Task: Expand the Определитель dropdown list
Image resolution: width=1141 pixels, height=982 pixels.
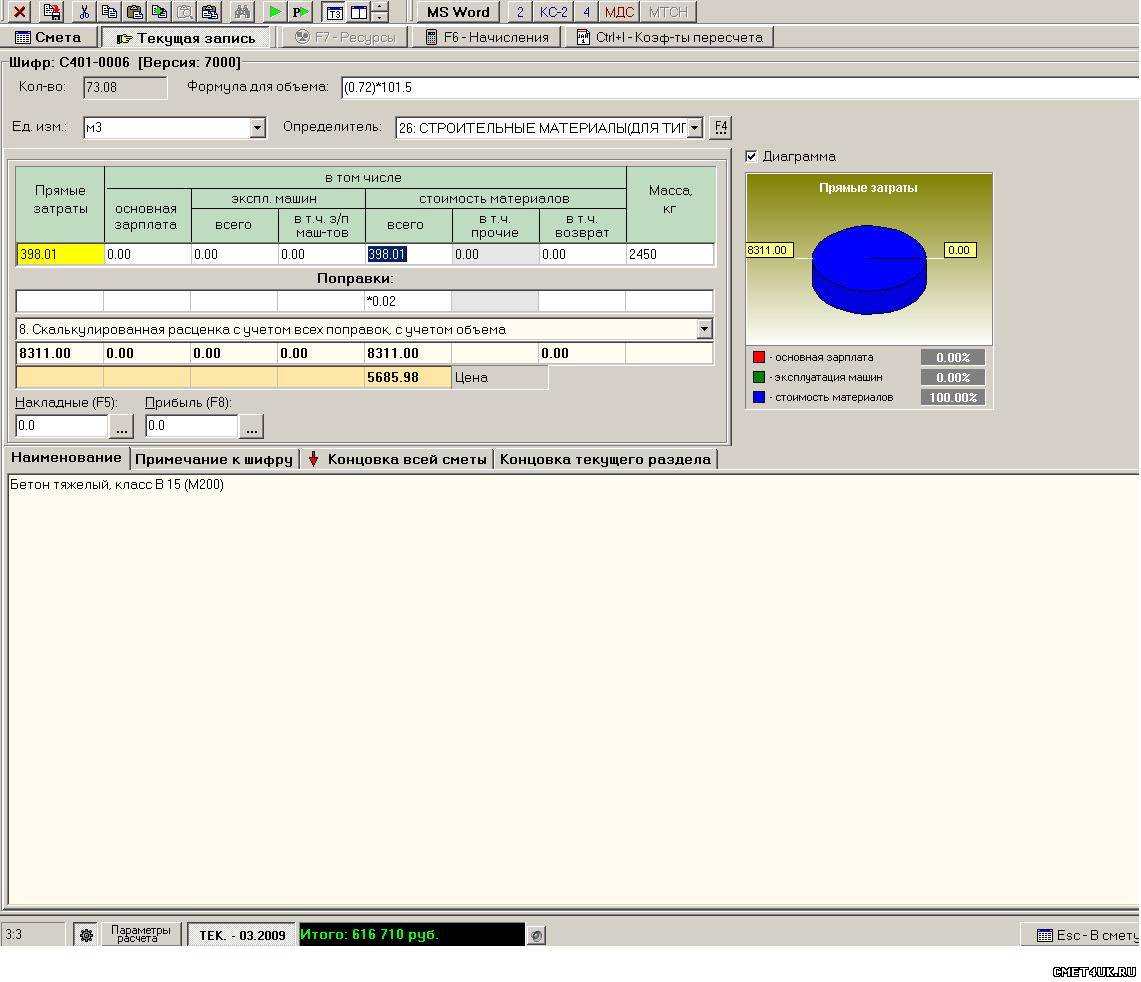Action: [696, 128]
